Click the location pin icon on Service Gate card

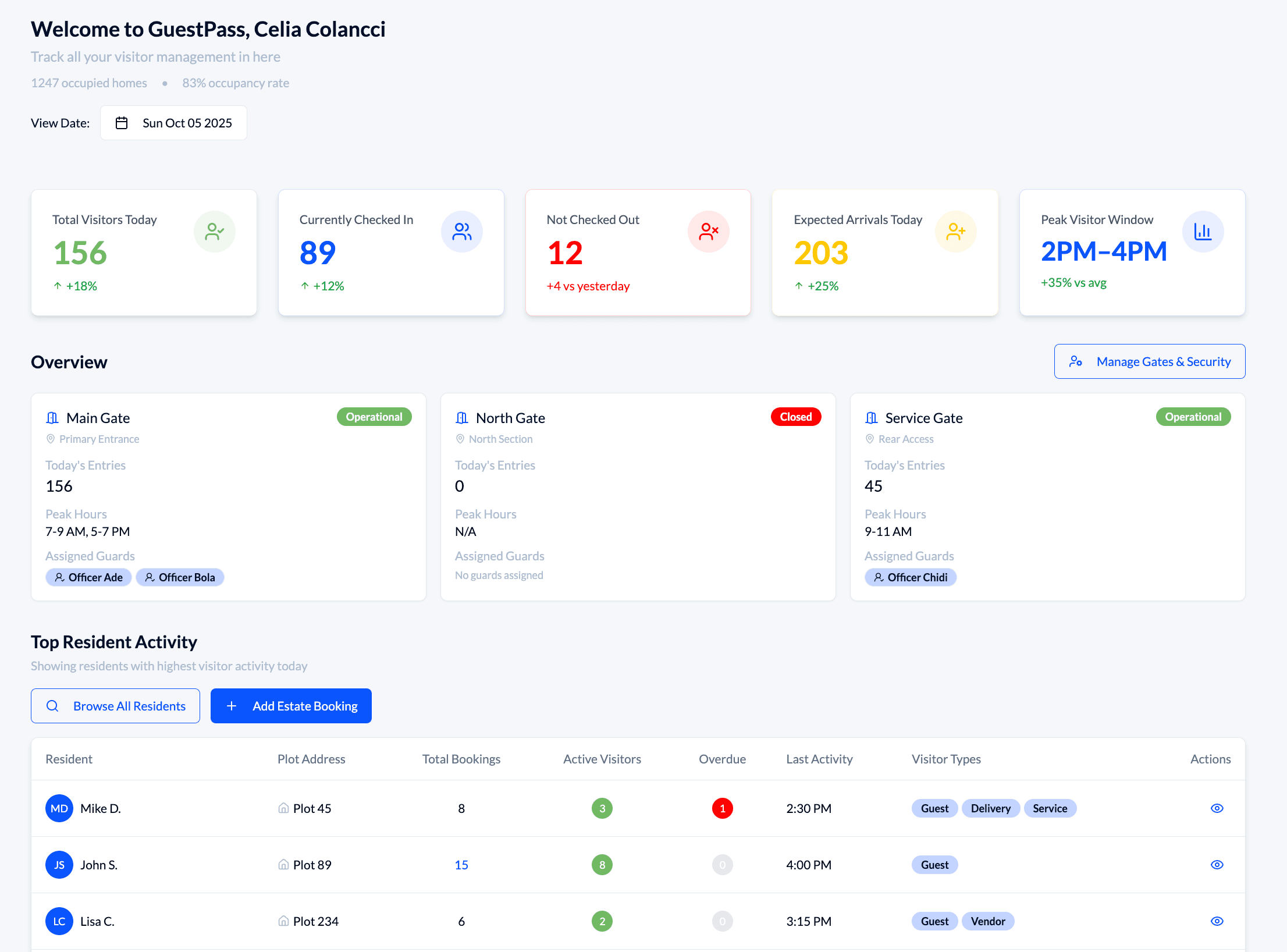[x=869, y=439]
